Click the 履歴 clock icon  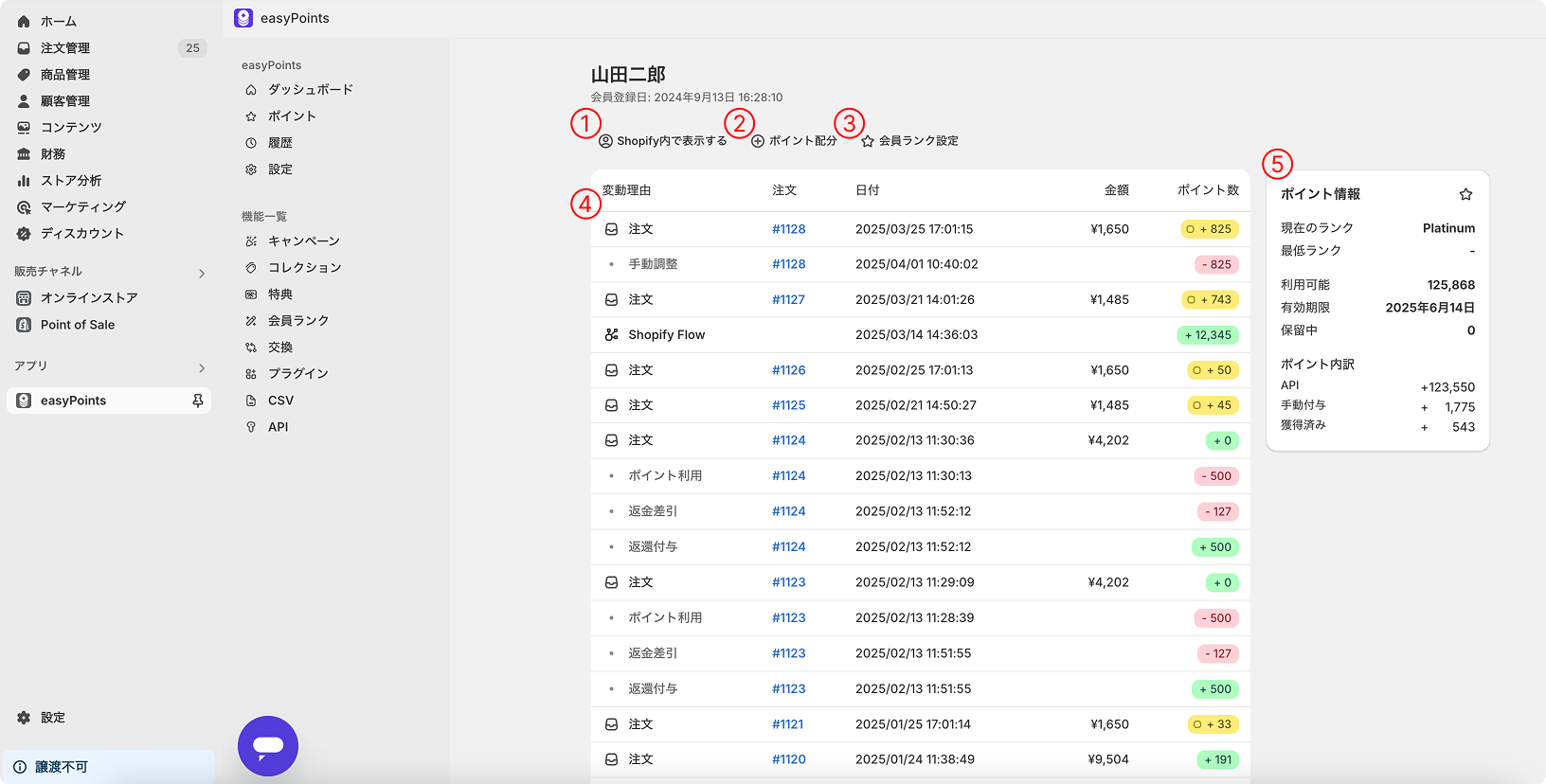(x=251, y=142)
